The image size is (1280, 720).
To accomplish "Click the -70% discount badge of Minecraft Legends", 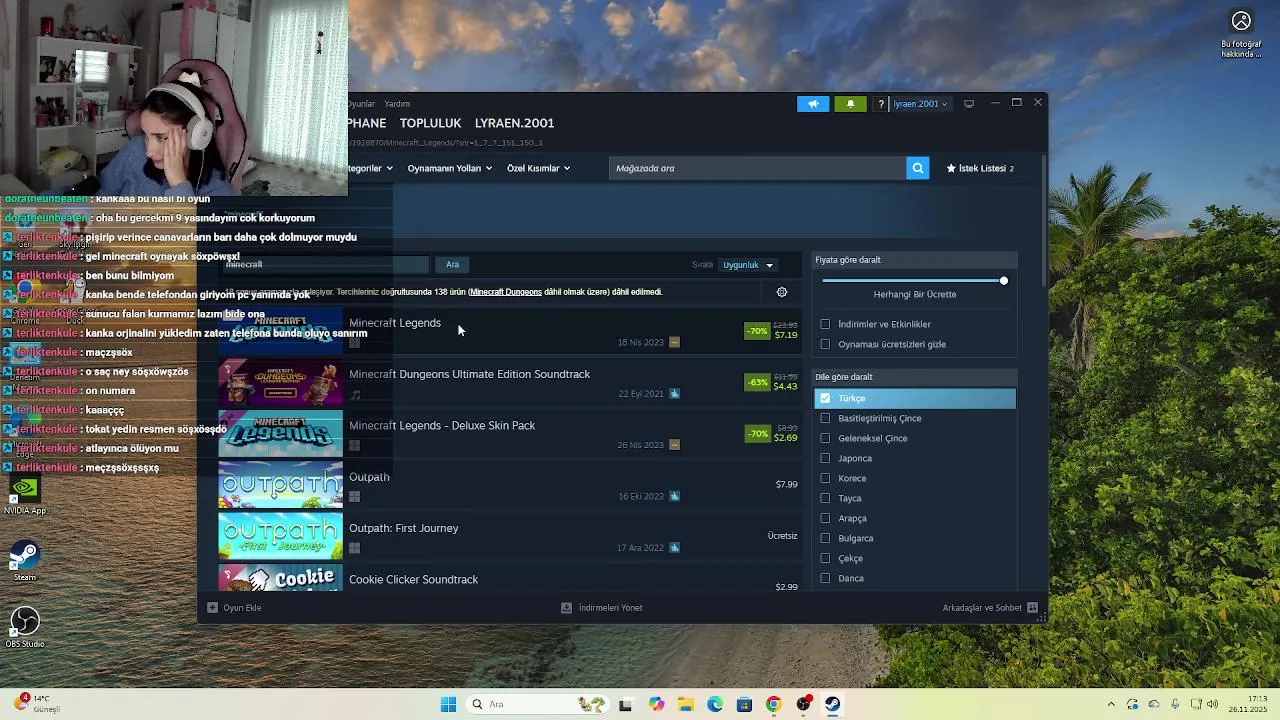I will [757, 331].
